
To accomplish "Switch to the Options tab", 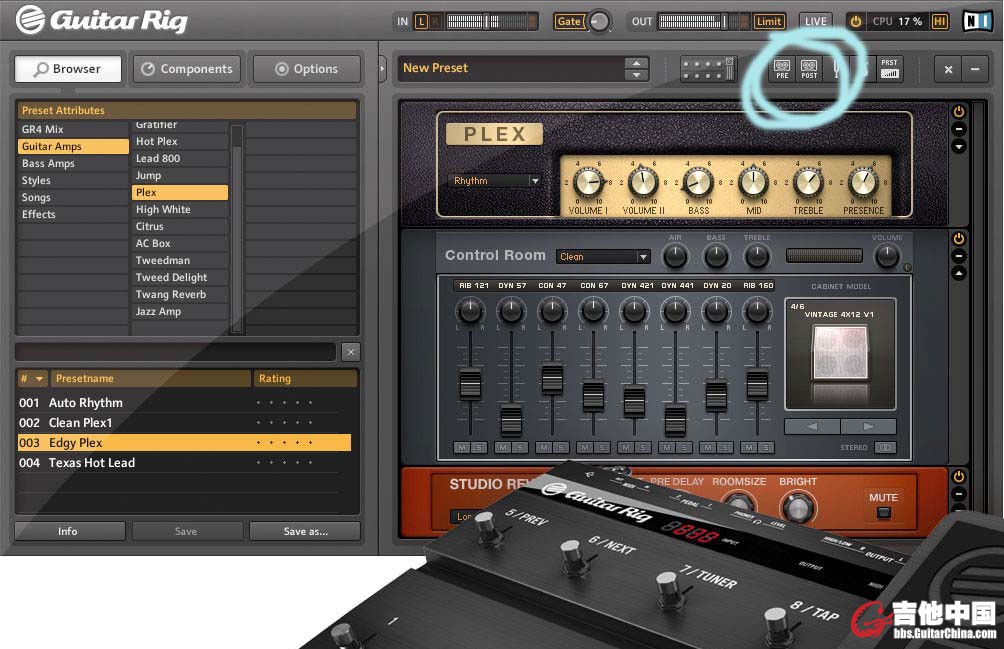I will pyautogui.click(x=307, y=68).
